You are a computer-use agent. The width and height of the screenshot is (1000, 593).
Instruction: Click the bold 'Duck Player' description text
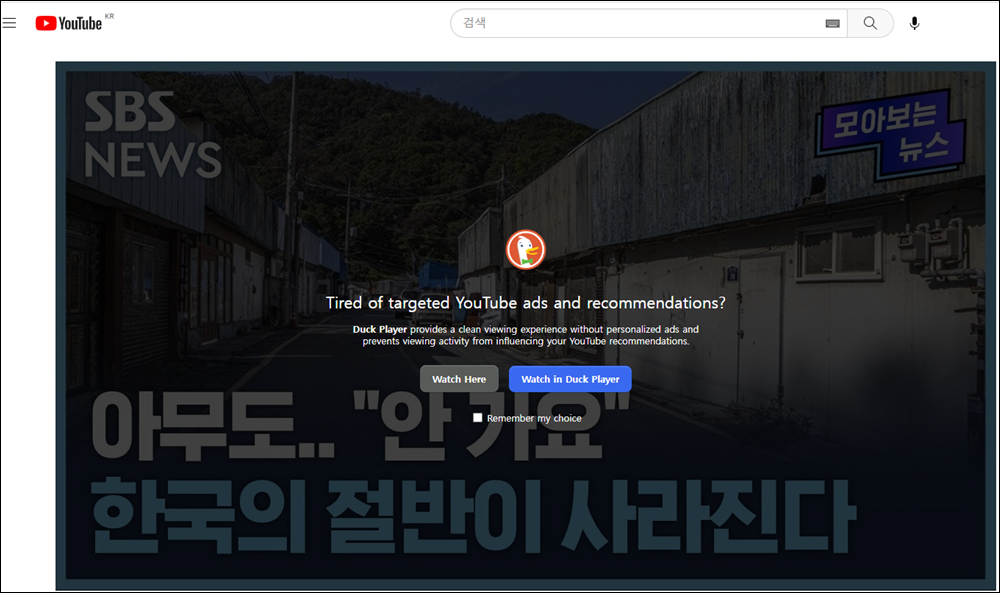pos(379,330)
